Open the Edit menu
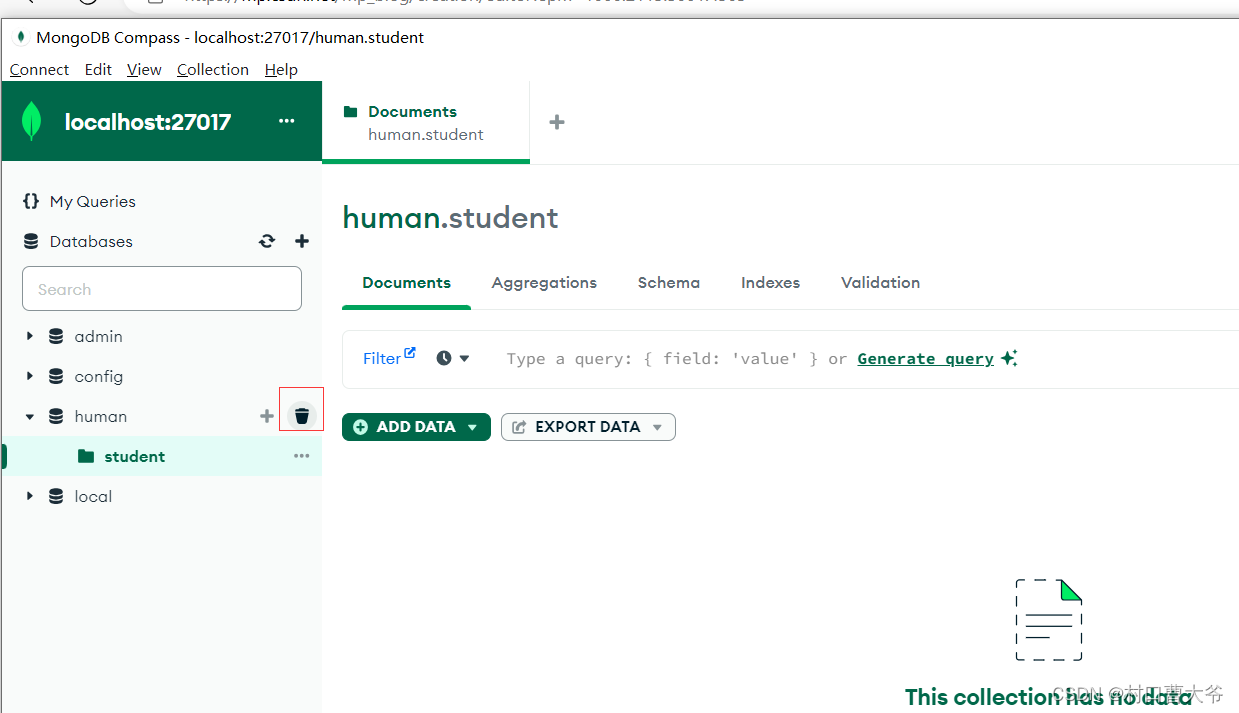1239x713 pixels. pyautogui.click(x=98, y=69)
